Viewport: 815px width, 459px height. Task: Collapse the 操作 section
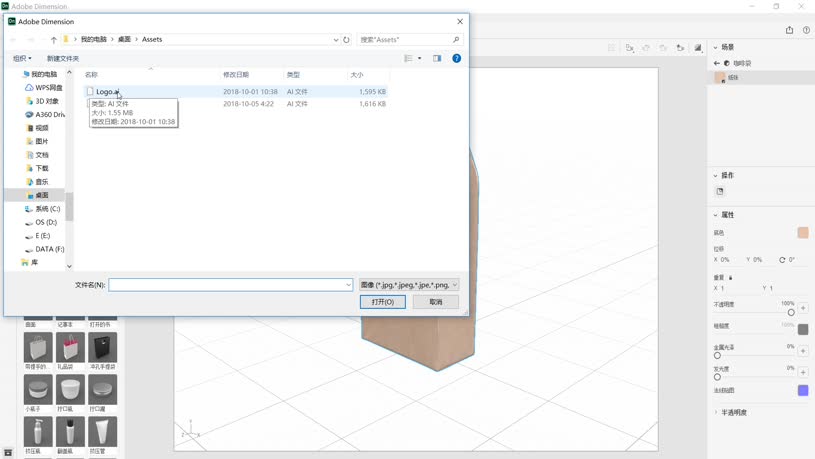715,176
